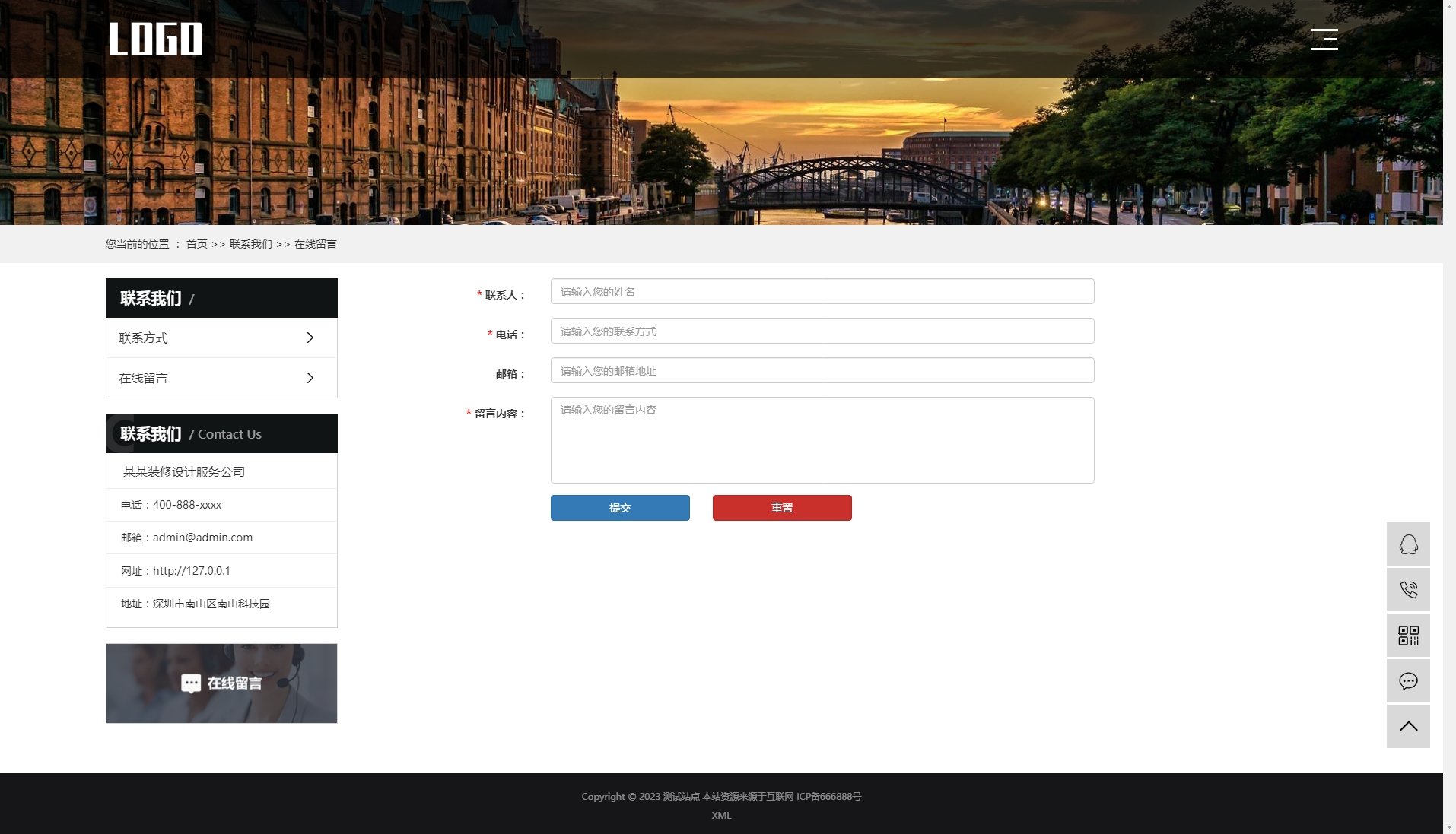Click the blue 提交 submit button
The image size is (1456, 834).
620,508
